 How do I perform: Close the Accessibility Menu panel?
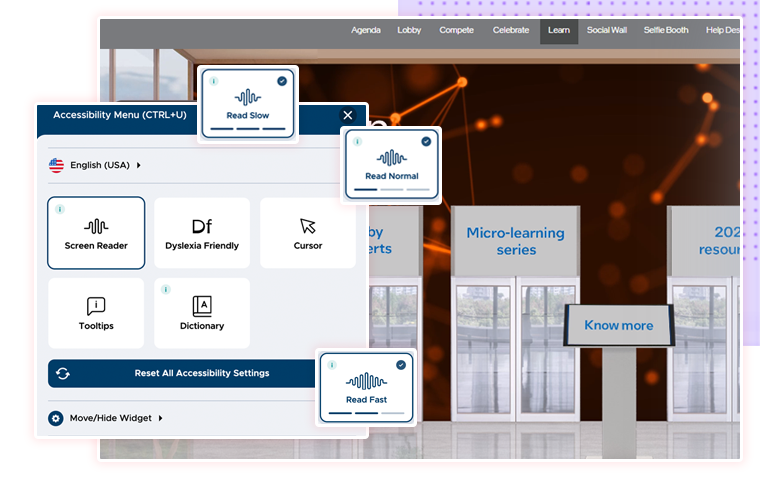point(348,116)
